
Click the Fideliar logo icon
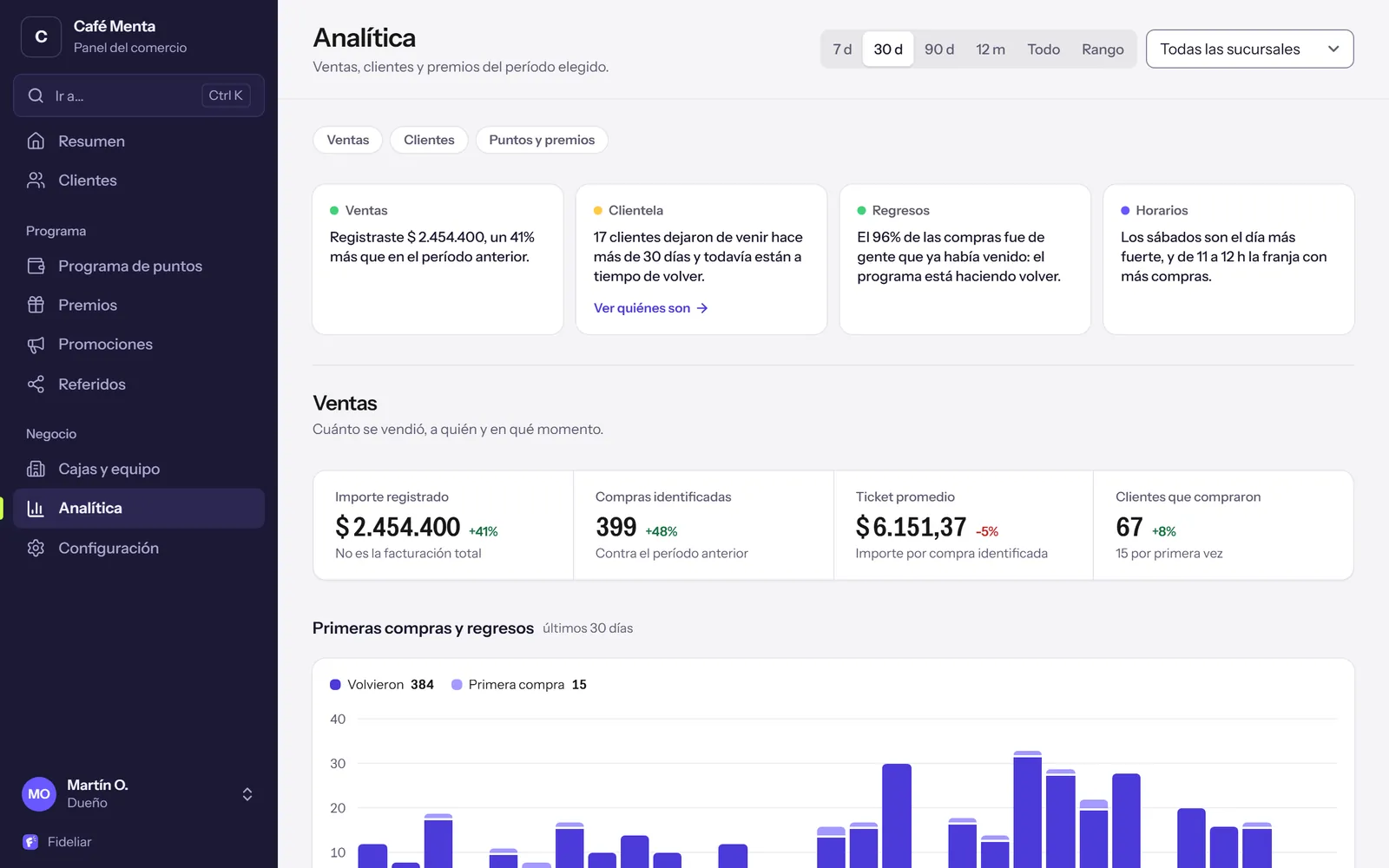tap(30, 842)
